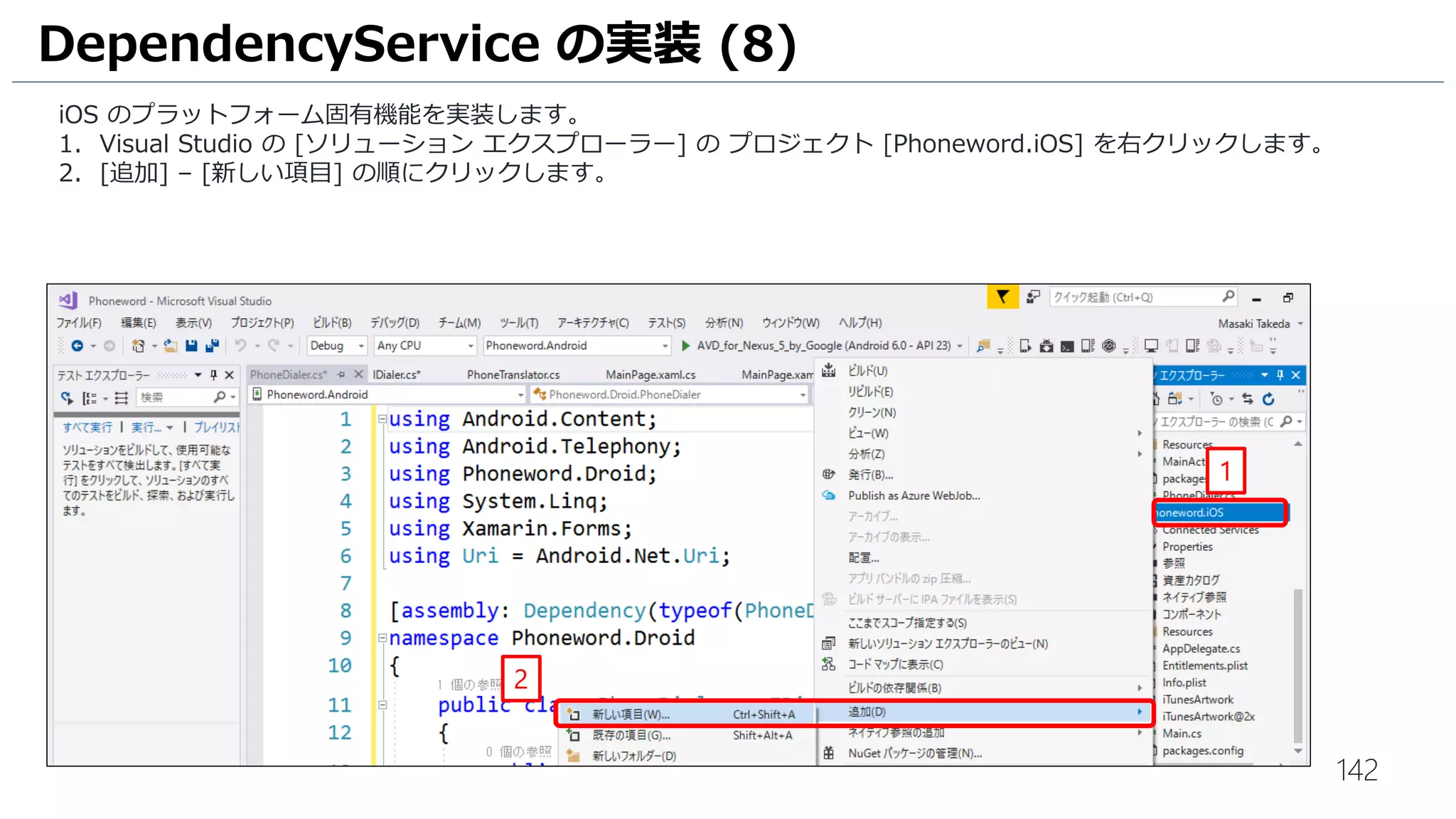Select Publish as Azure WebJob... entry
The width and height of the screenshot is (1456, 819).
point(984,496)
